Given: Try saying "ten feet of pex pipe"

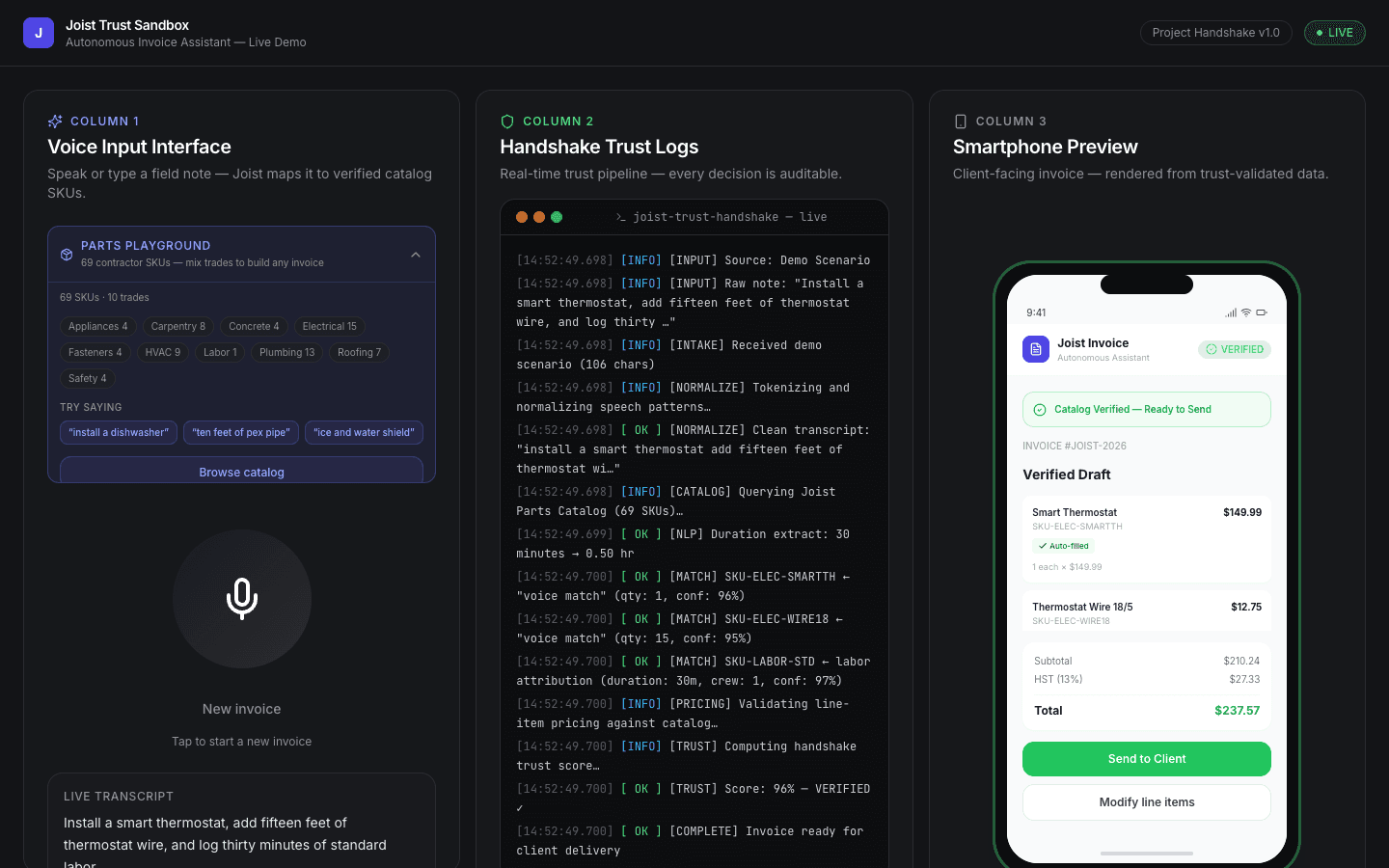Looking at the screenshot, I should 241,432.
